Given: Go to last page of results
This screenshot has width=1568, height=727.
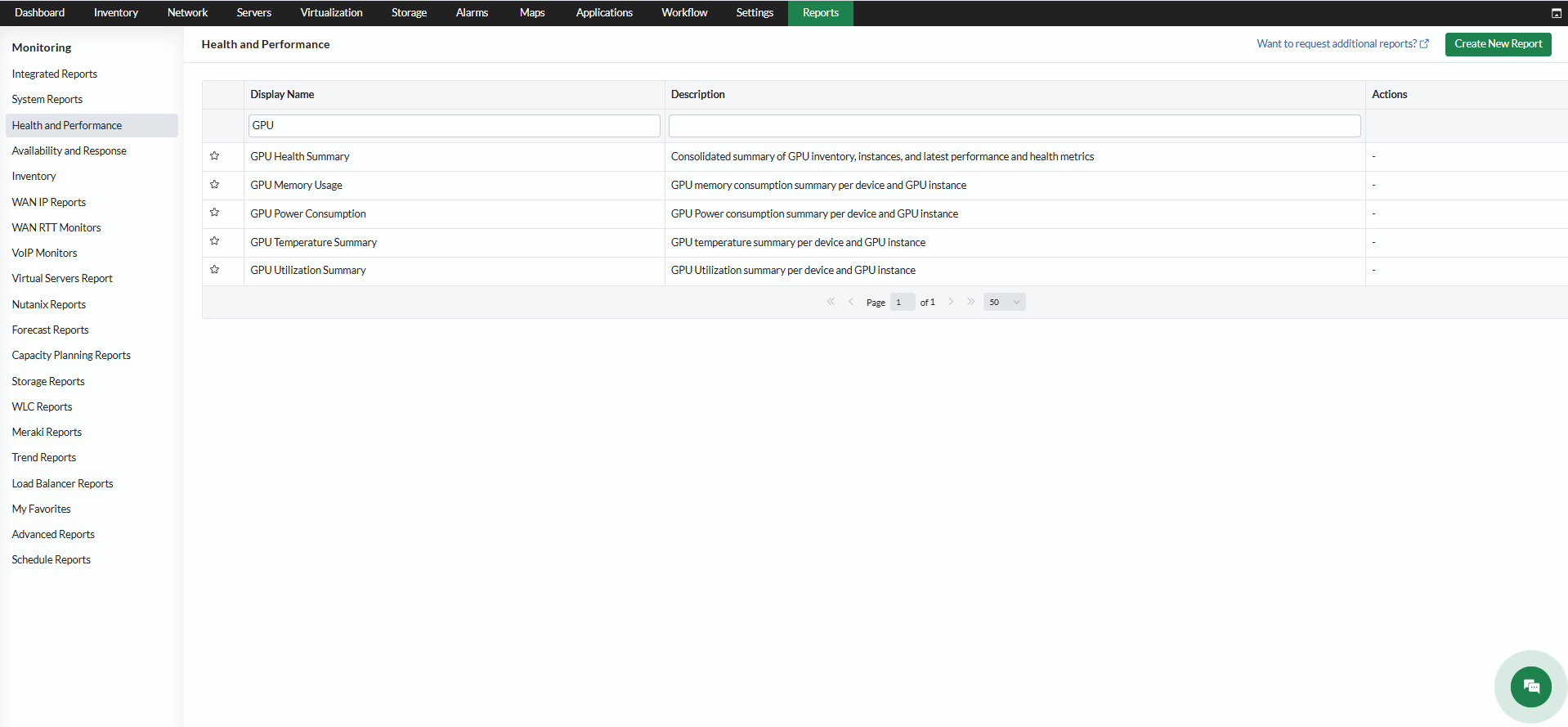Looking at the screenshot, I should (x=970, y=302).
